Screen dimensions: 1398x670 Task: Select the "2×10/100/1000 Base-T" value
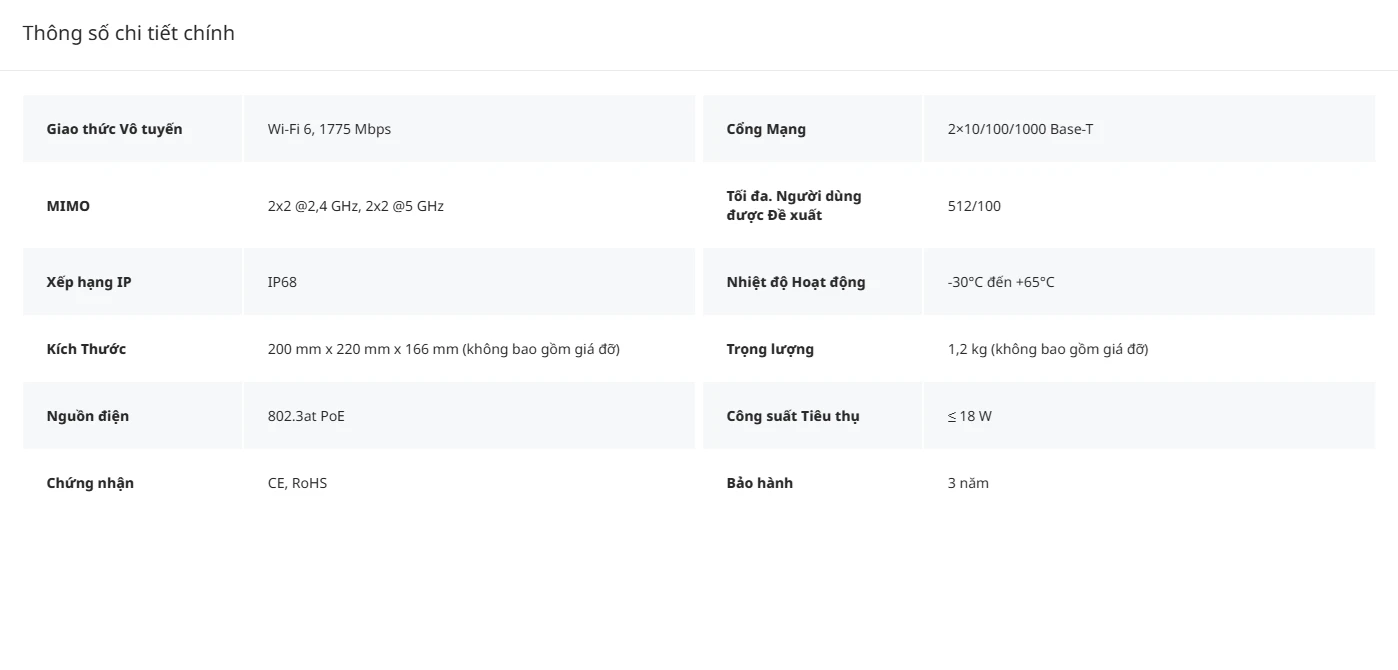(x=1020, y=129)
